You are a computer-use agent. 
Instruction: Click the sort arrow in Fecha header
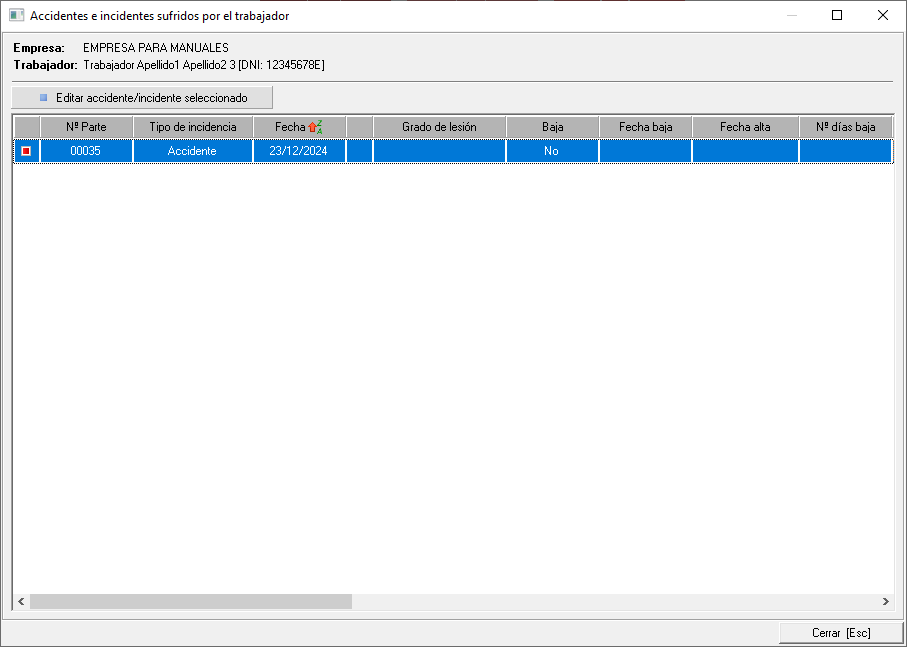pos(314,127)
